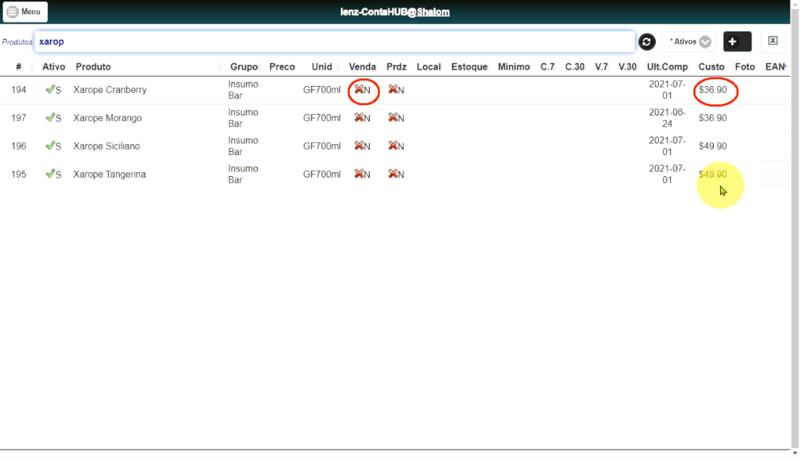This screenshot has height=459, width=800.
Task: Sort by V.7 column header
Action: (602, 67)
